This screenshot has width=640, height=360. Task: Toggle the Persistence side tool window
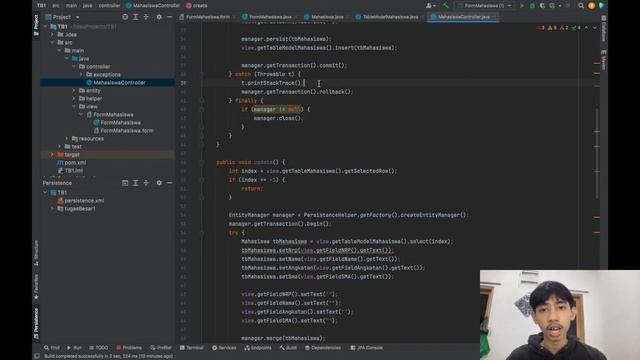tap(36, 323)
